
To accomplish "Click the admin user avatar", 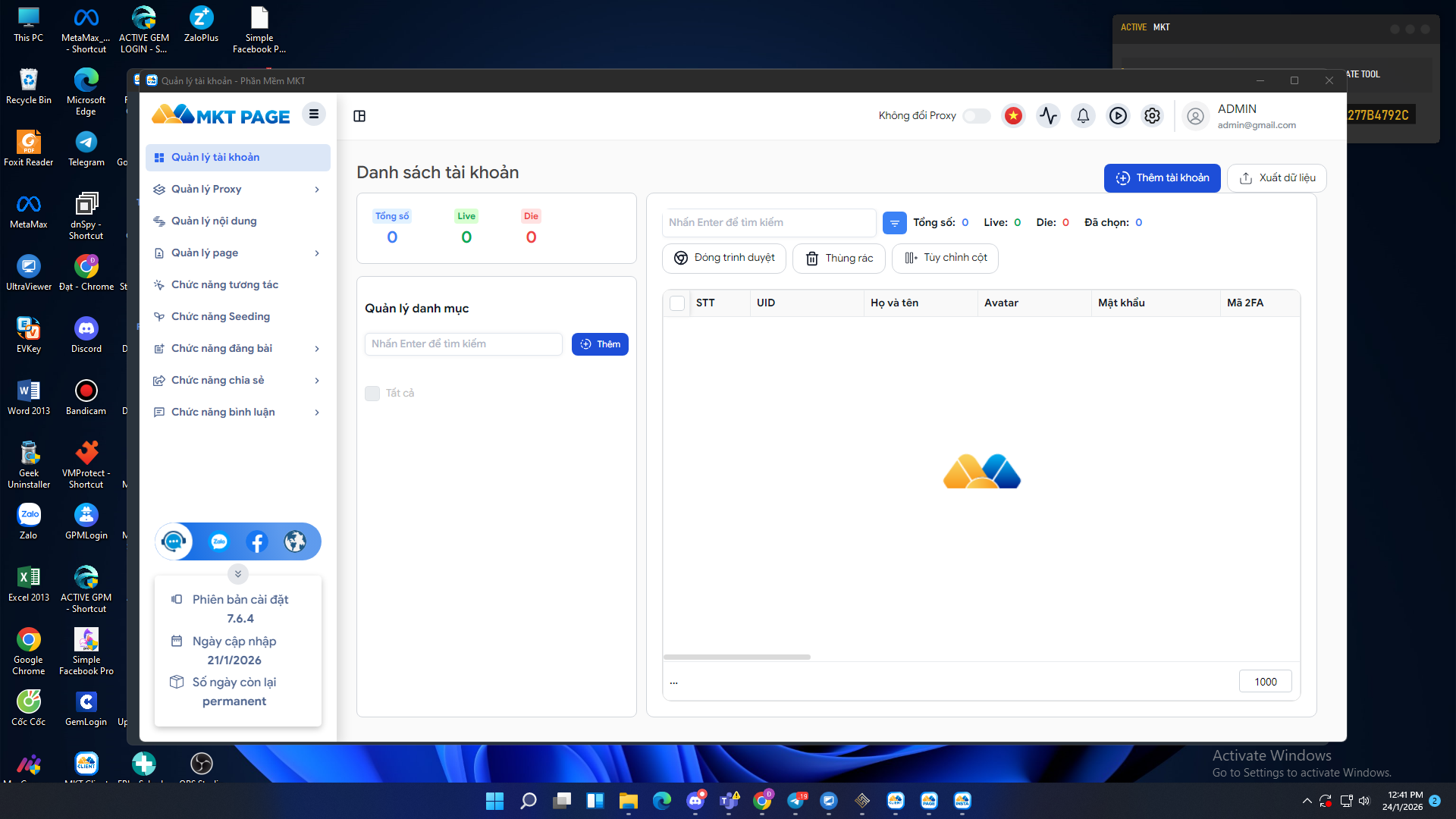I will (x=1195, y=116).
